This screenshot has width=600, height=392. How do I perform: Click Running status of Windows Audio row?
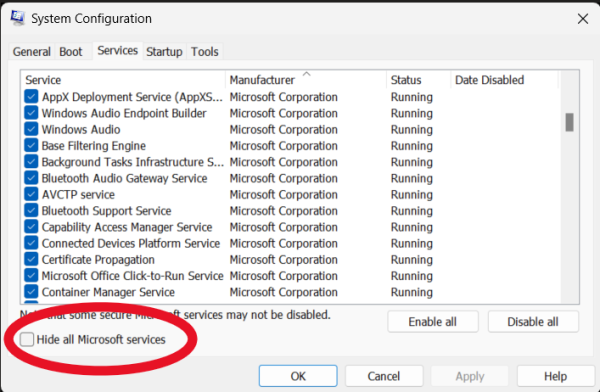[411, 129]
